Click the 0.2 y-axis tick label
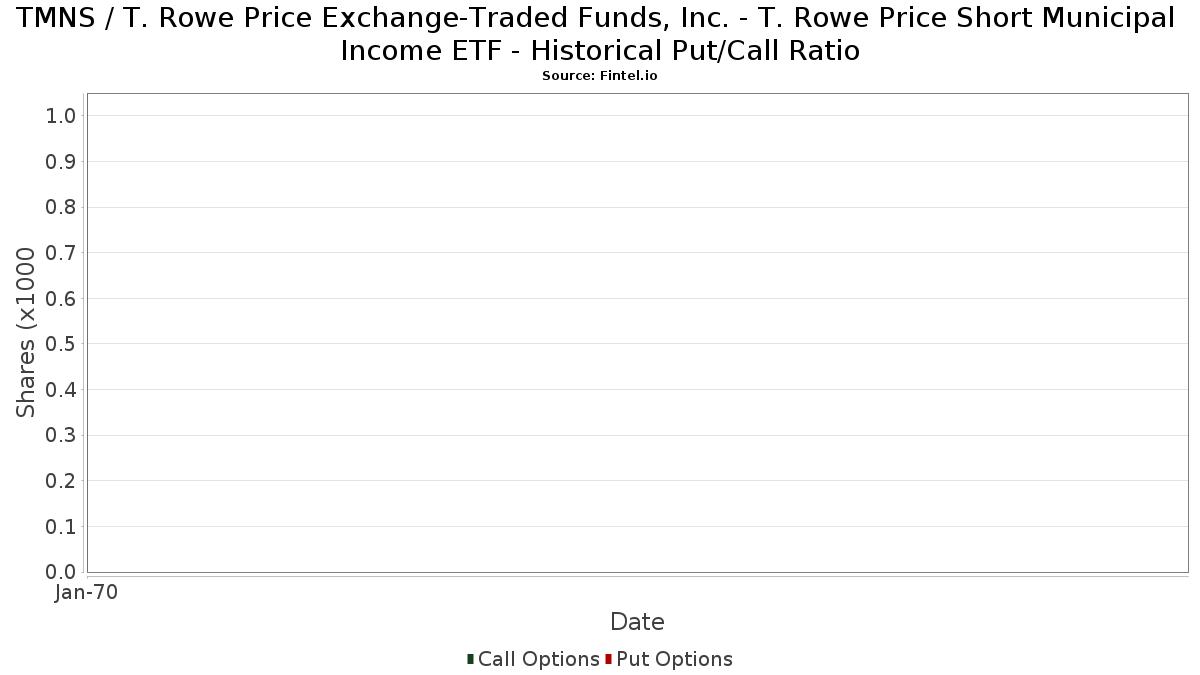1200x675 pixels. (x=61, y=481)
